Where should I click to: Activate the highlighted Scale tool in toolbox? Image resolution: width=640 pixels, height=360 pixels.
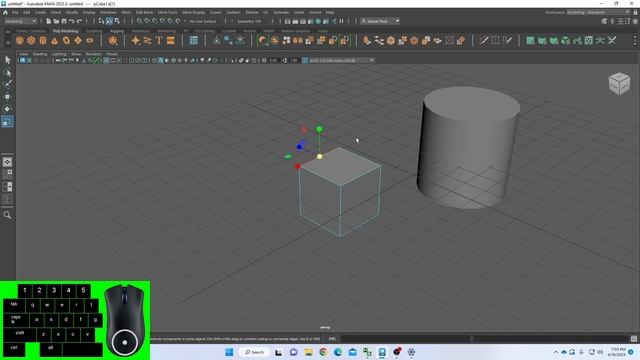coord(7,121)
